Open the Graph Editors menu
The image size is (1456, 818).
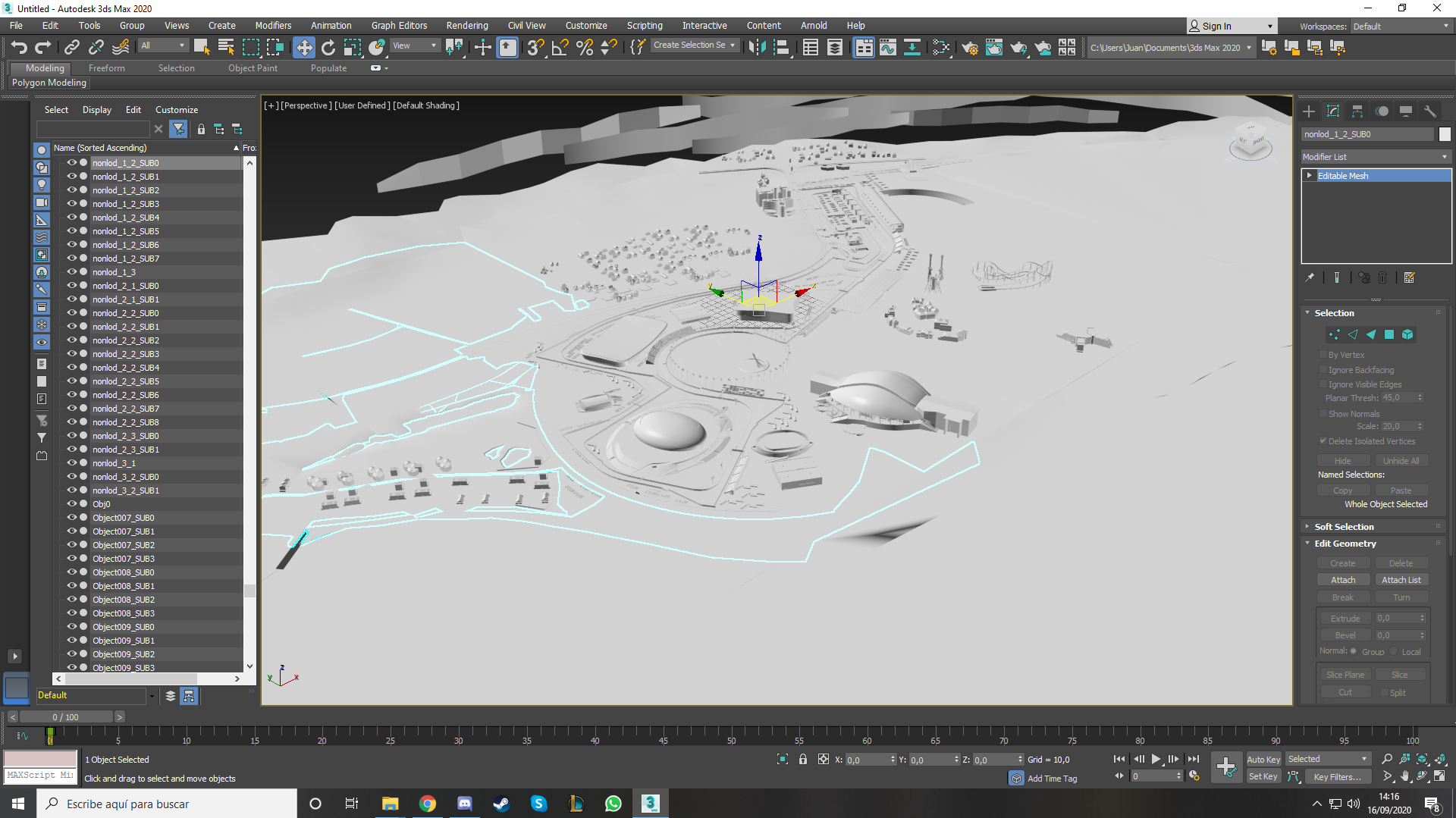point(399,26)
